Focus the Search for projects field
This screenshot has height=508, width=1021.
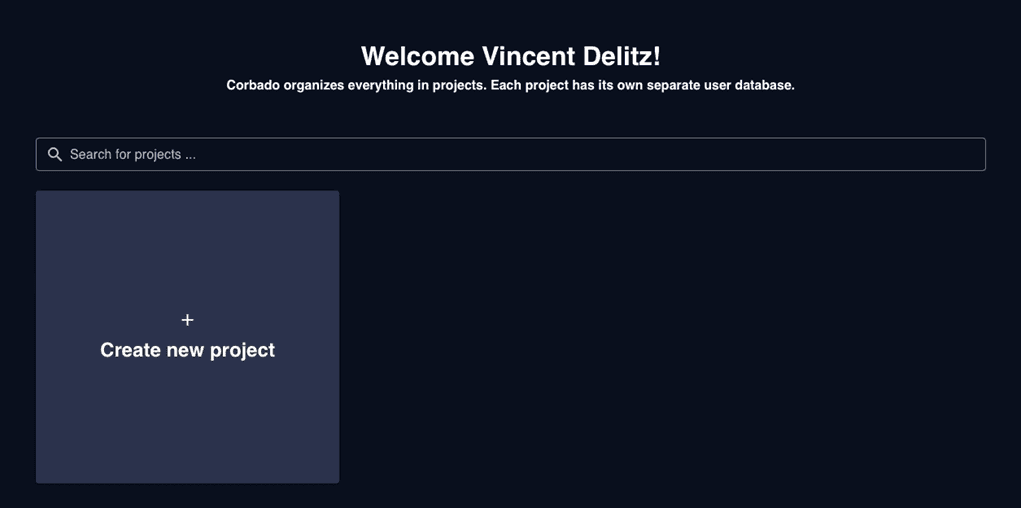[x=510, y=154]
